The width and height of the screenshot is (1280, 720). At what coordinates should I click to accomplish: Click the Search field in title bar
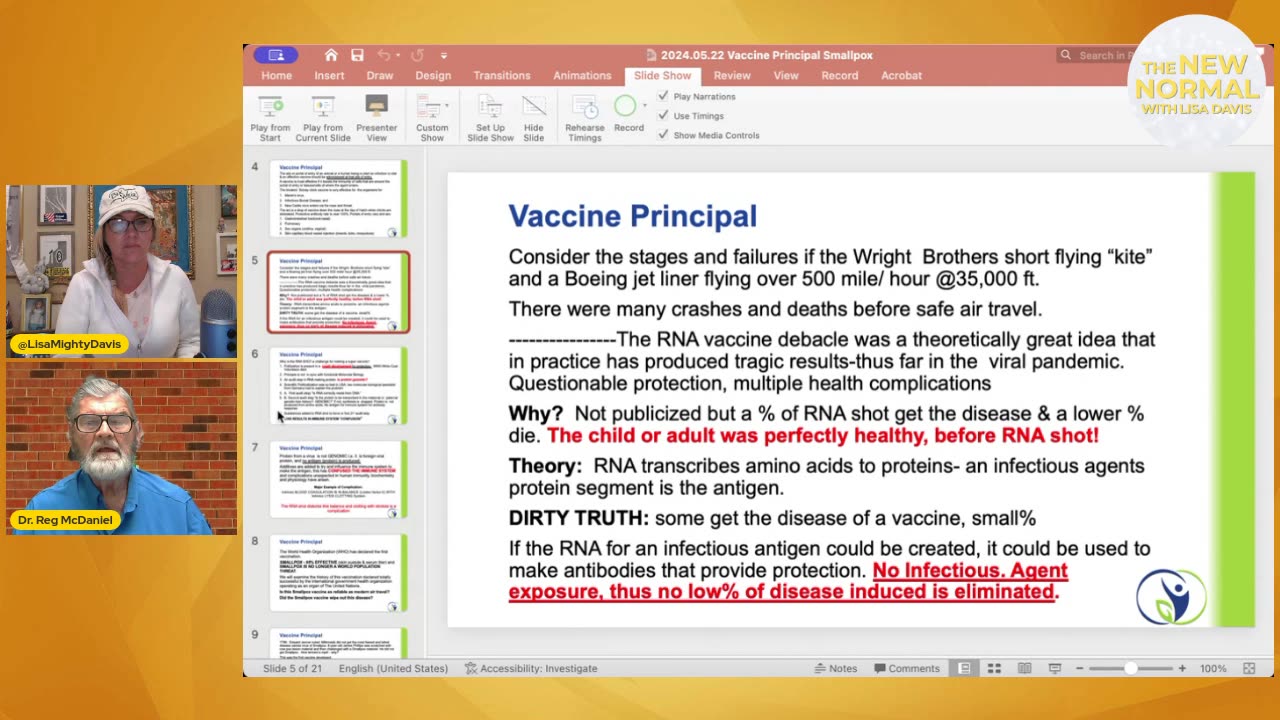1095,55
